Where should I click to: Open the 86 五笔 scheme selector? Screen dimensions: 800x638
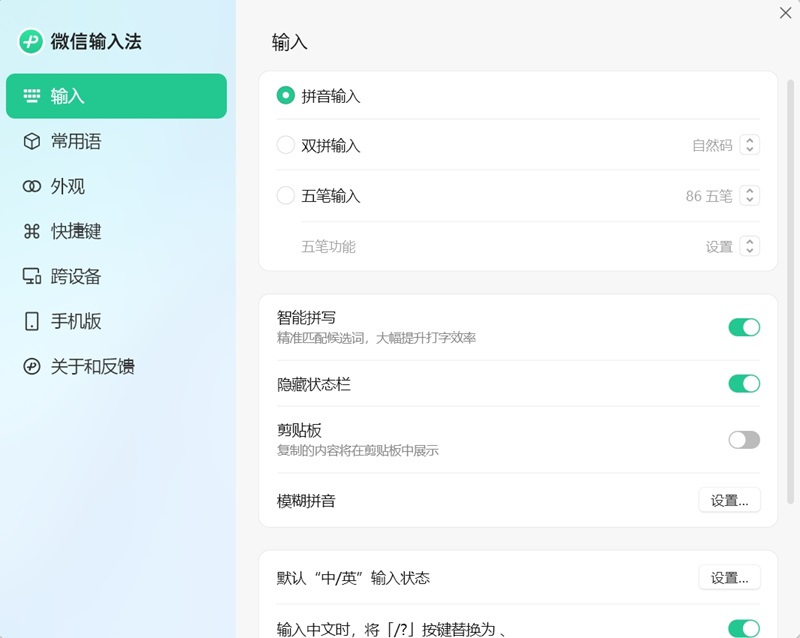[721, 195]
